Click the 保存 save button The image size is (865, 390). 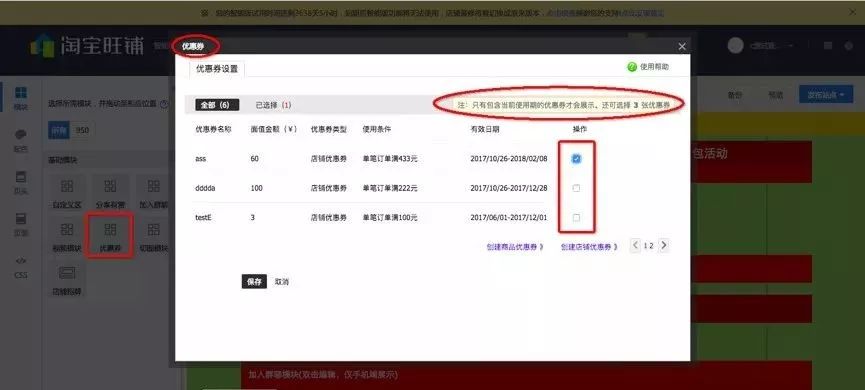[254, 281]
